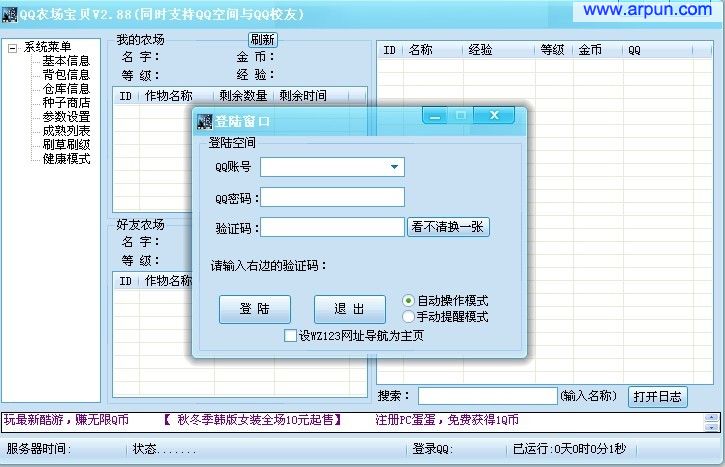
Task: Click 看不清换一张 to change captcha
Action: 448,227
